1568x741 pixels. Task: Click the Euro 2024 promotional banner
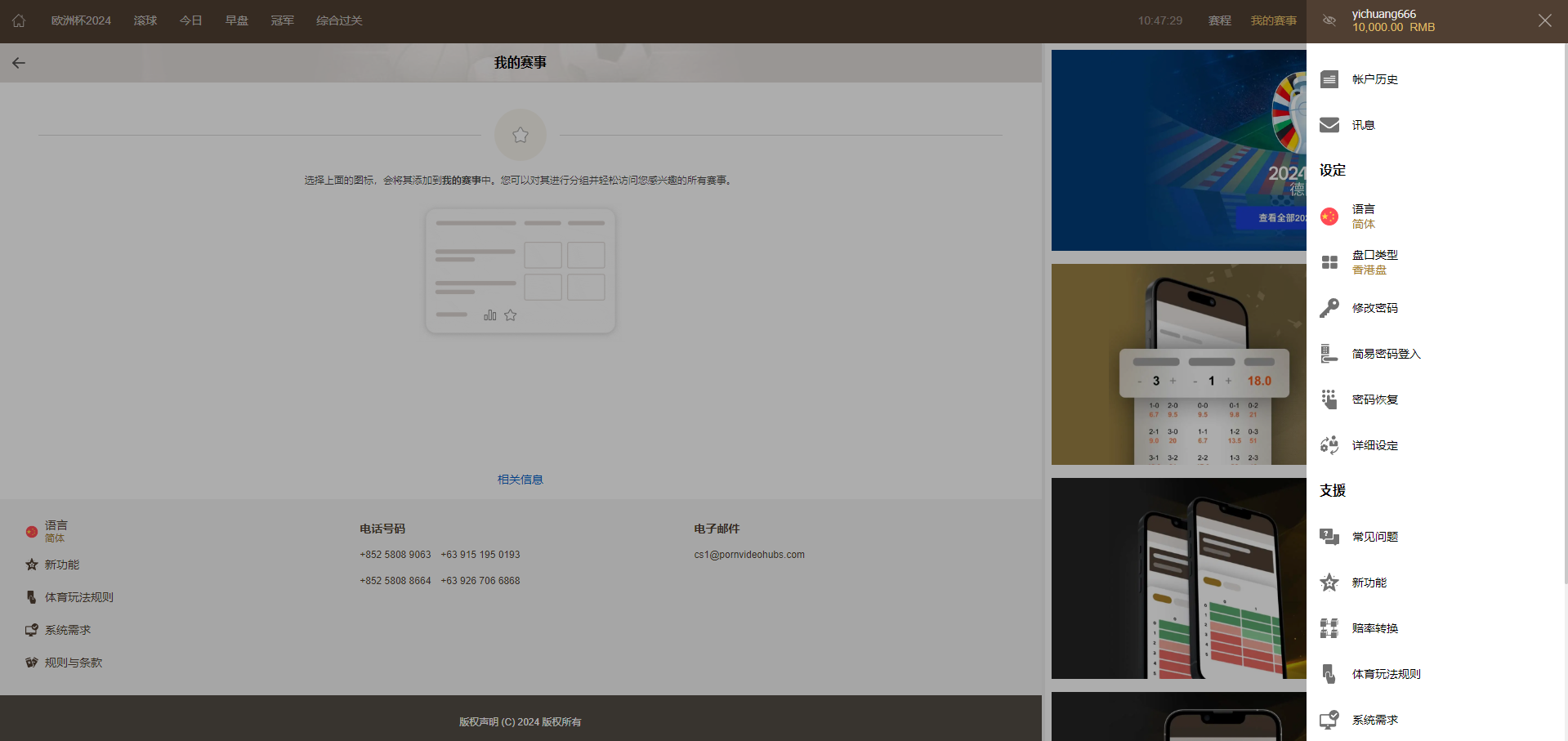click(1178, 150)
